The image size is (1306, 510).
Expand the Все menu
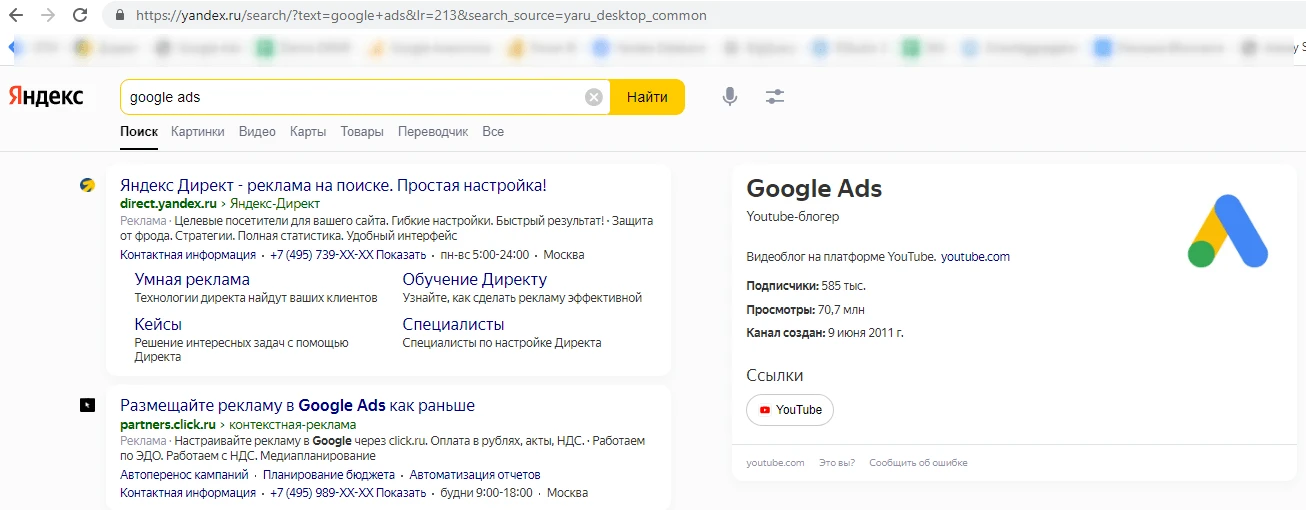tap(493, 132)
